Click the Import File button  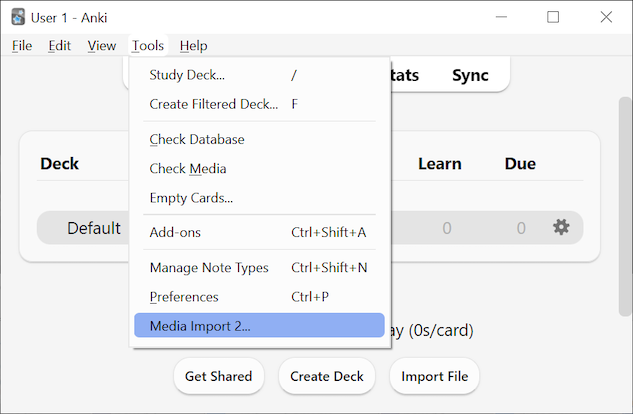434,376
